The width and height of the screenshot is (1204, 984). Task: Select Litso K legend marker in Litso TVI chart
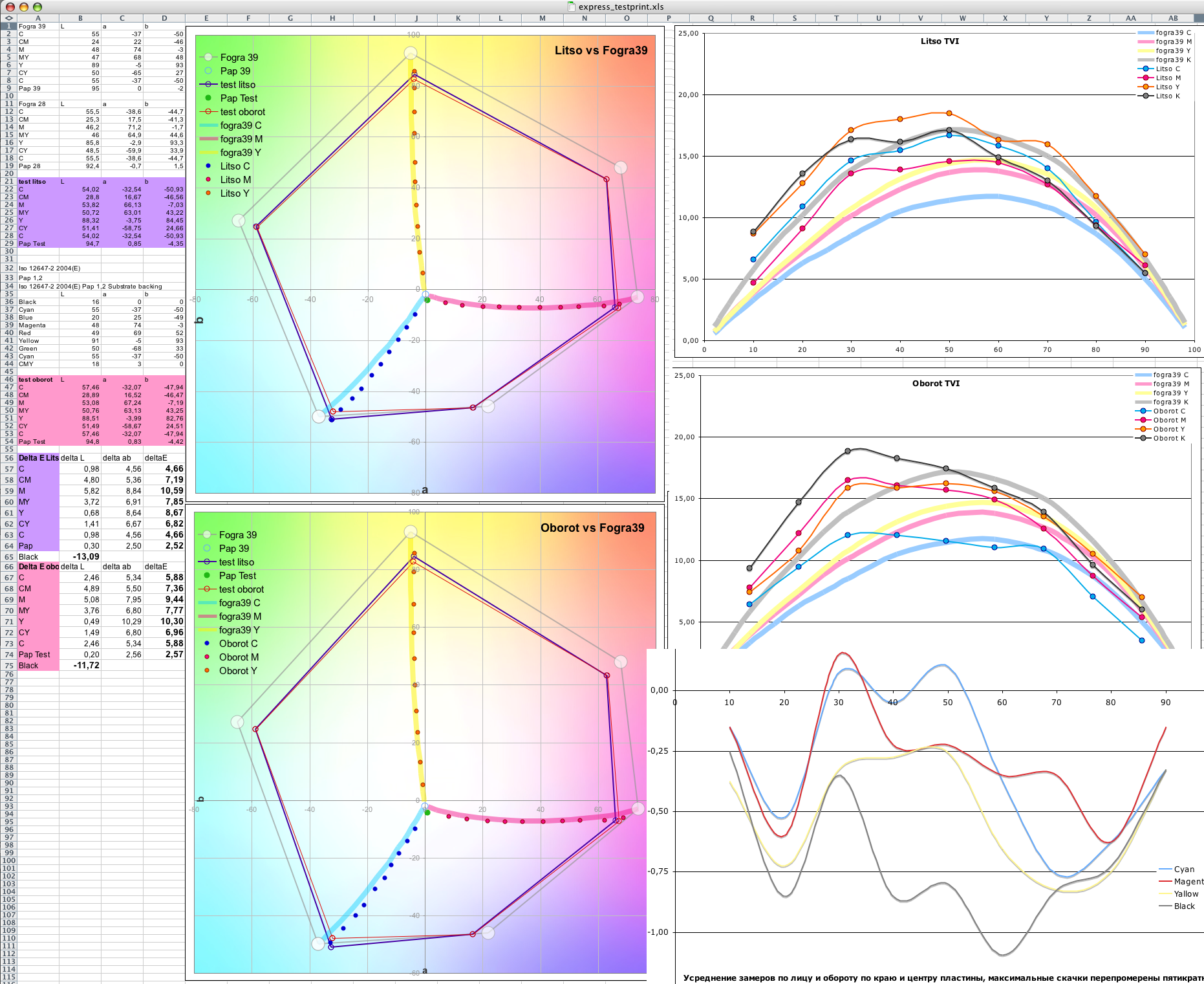point(1145,96)
